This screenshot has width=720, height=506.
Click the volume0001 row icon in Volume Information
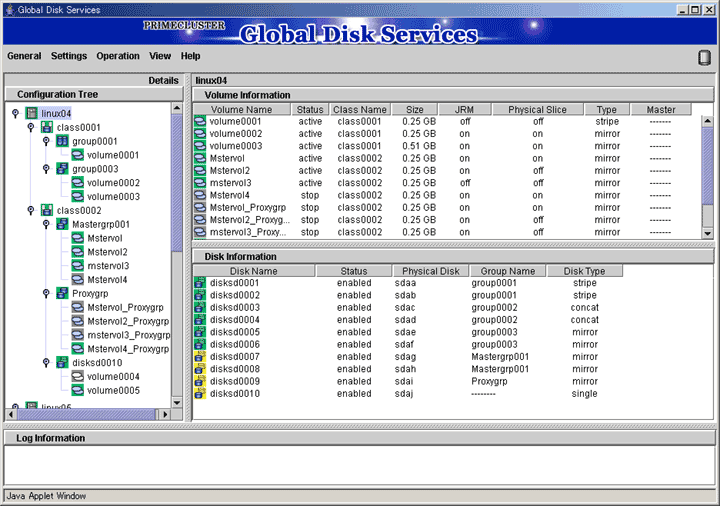click(200, 121)
